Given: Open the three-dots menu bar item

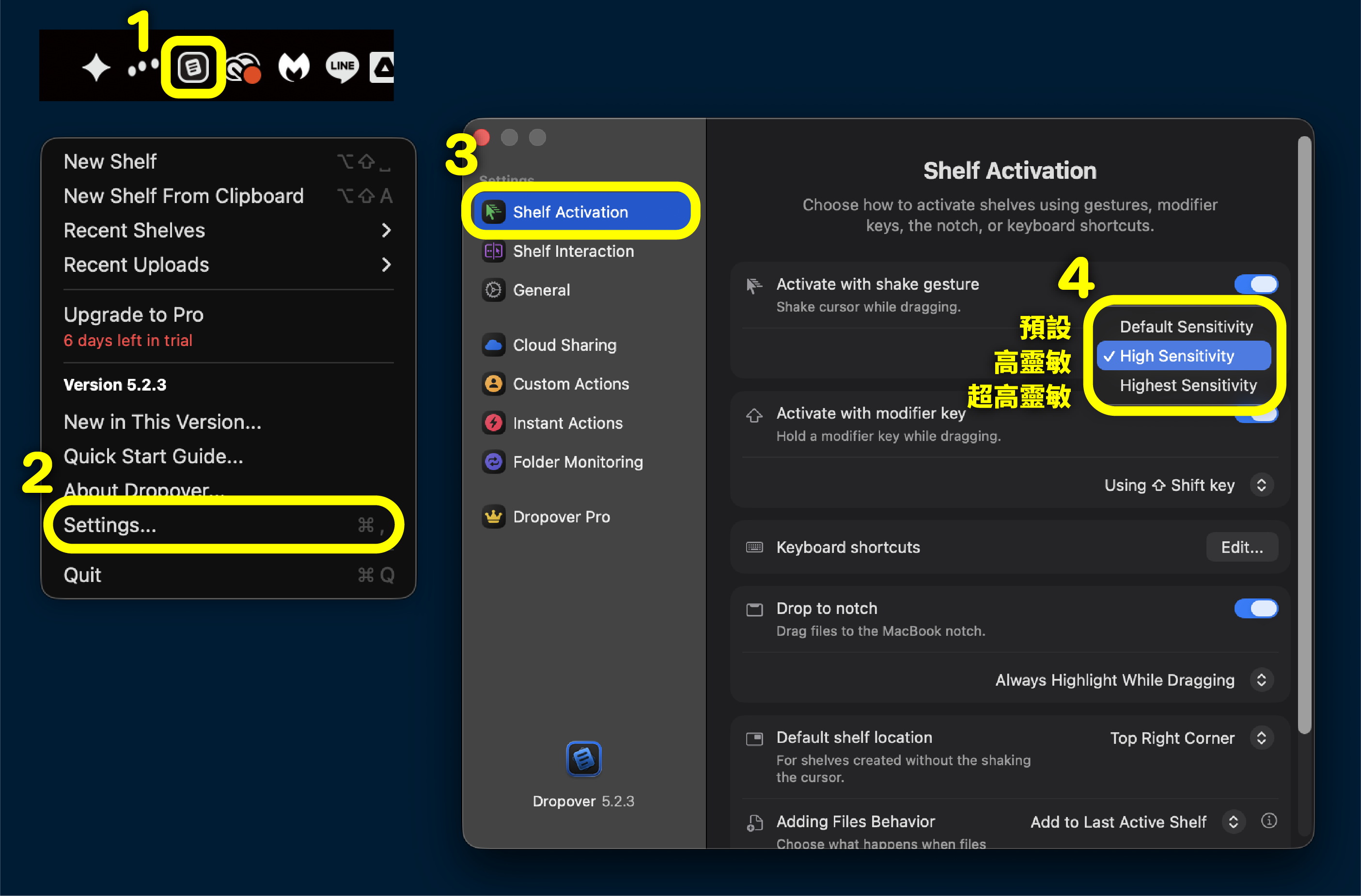Looking at the screenshot, I should click(x=143, y=67).
